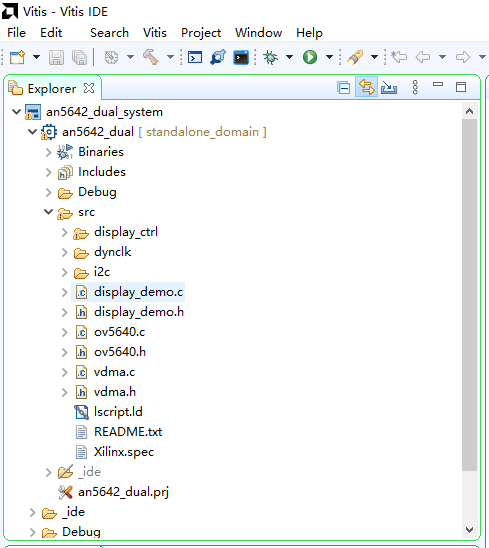The height and width of the screenshot is (548, 489).
Task: Select lscript.ld linker script file
Action: tap(118, 412)
